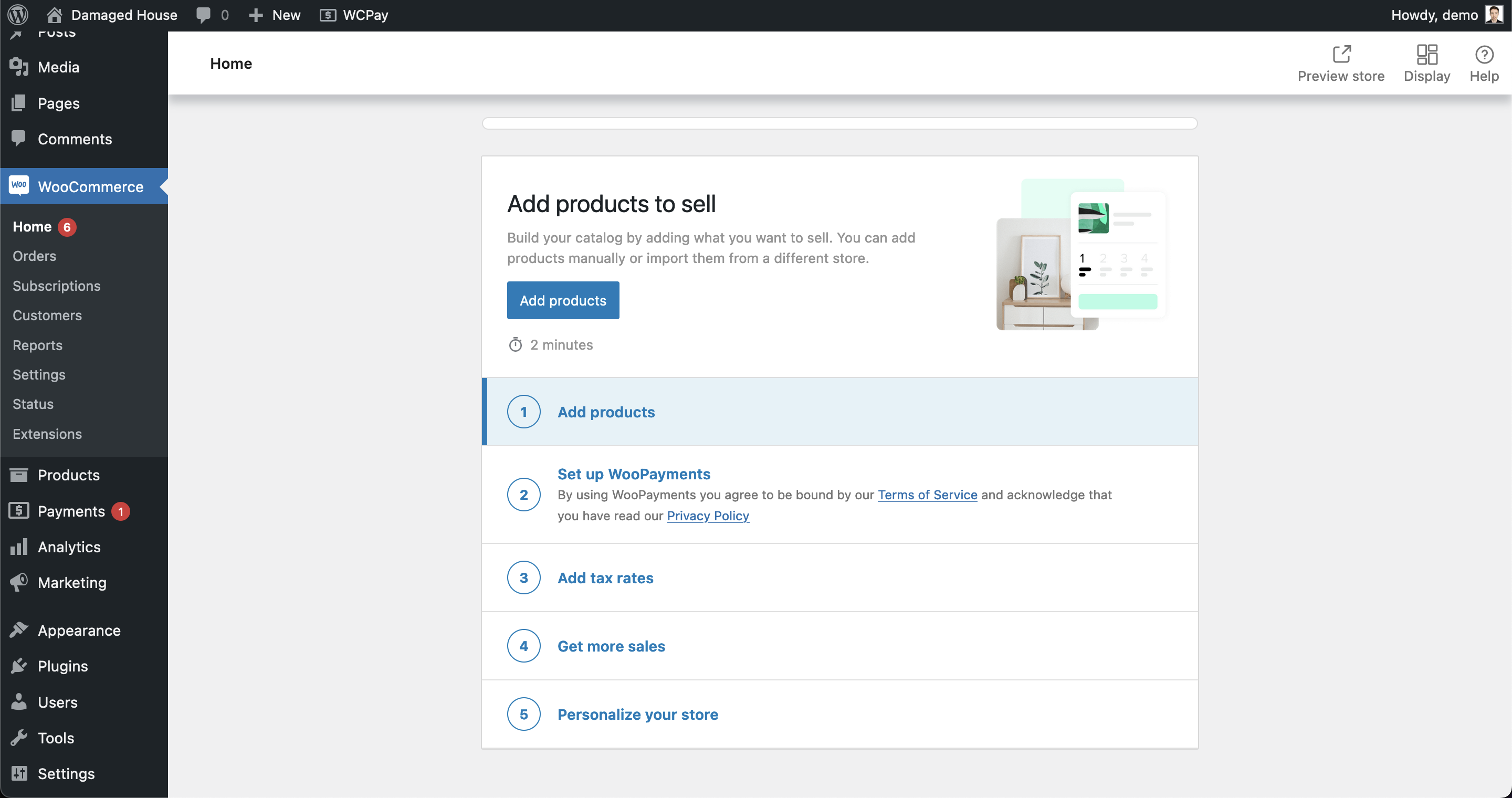Screen dimensions: 1512x798
Task: Click the Payments dollar icon
Action: pos(19,510)
